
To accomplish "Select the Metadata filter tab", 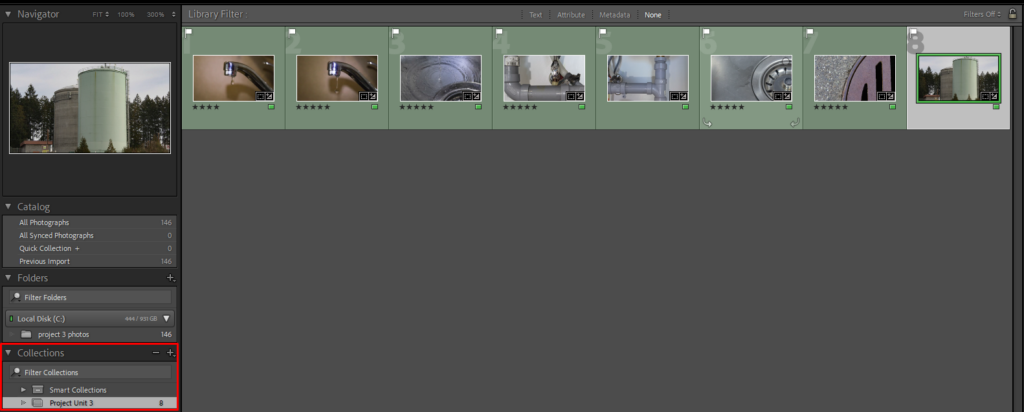I will click(614, 15).
